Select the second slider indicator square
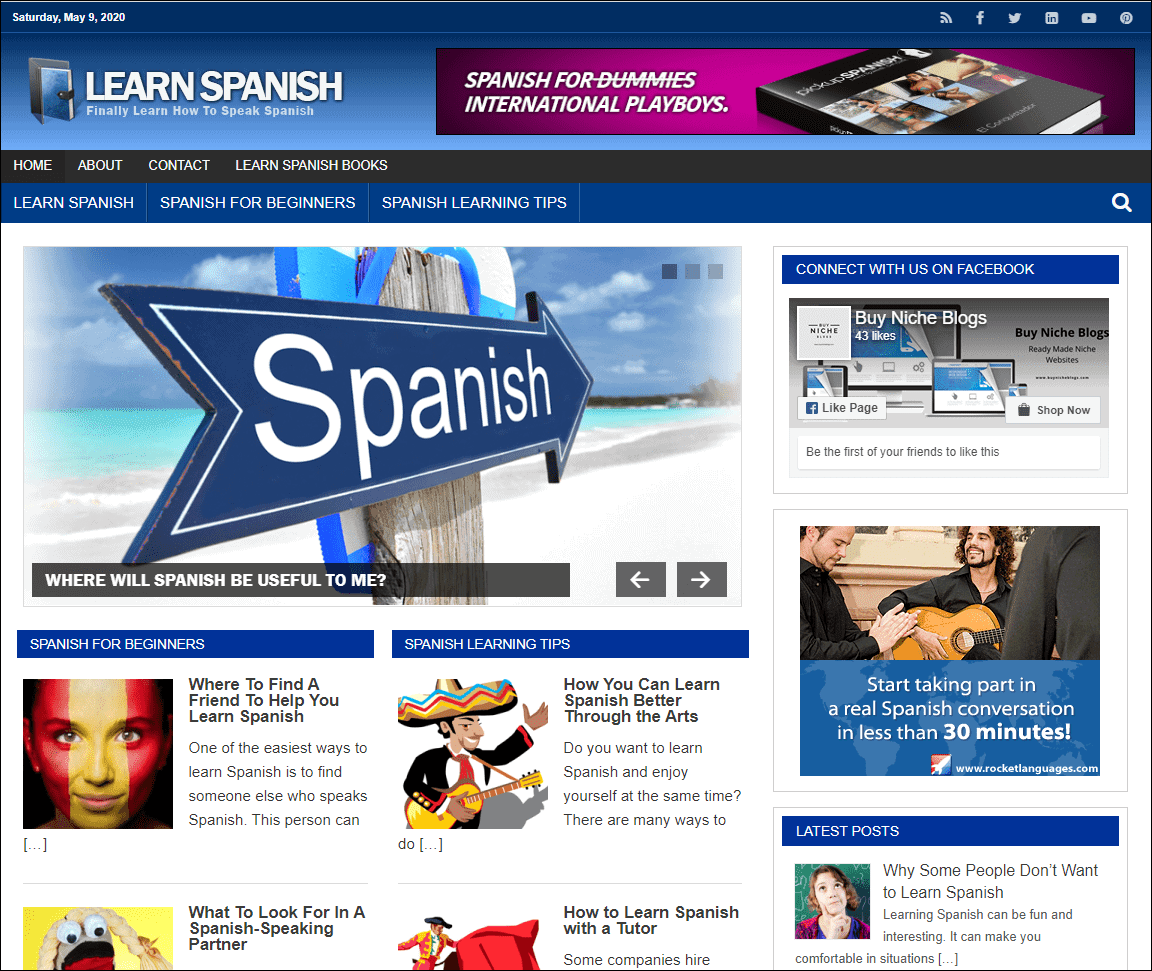Screen dimensions: 1152x971 [x=692, y=271]
